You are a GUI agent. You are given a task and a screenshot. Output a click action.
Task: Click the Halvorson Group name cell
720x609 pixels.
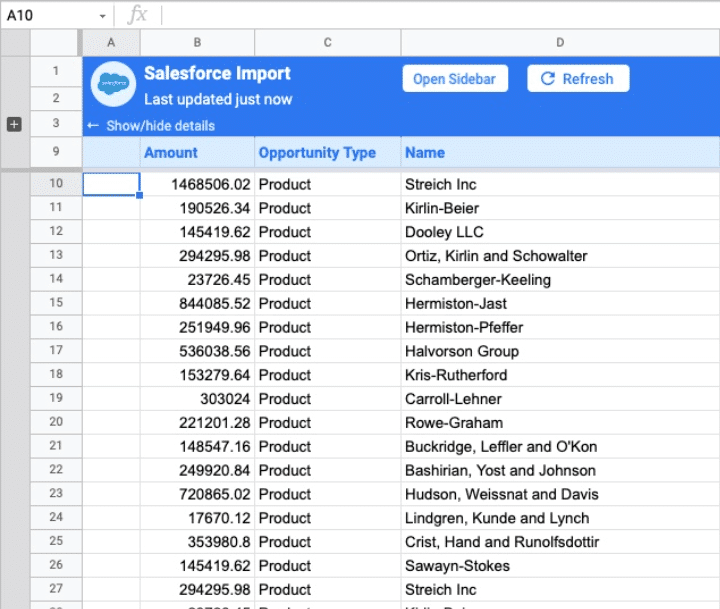coord(560,351)
